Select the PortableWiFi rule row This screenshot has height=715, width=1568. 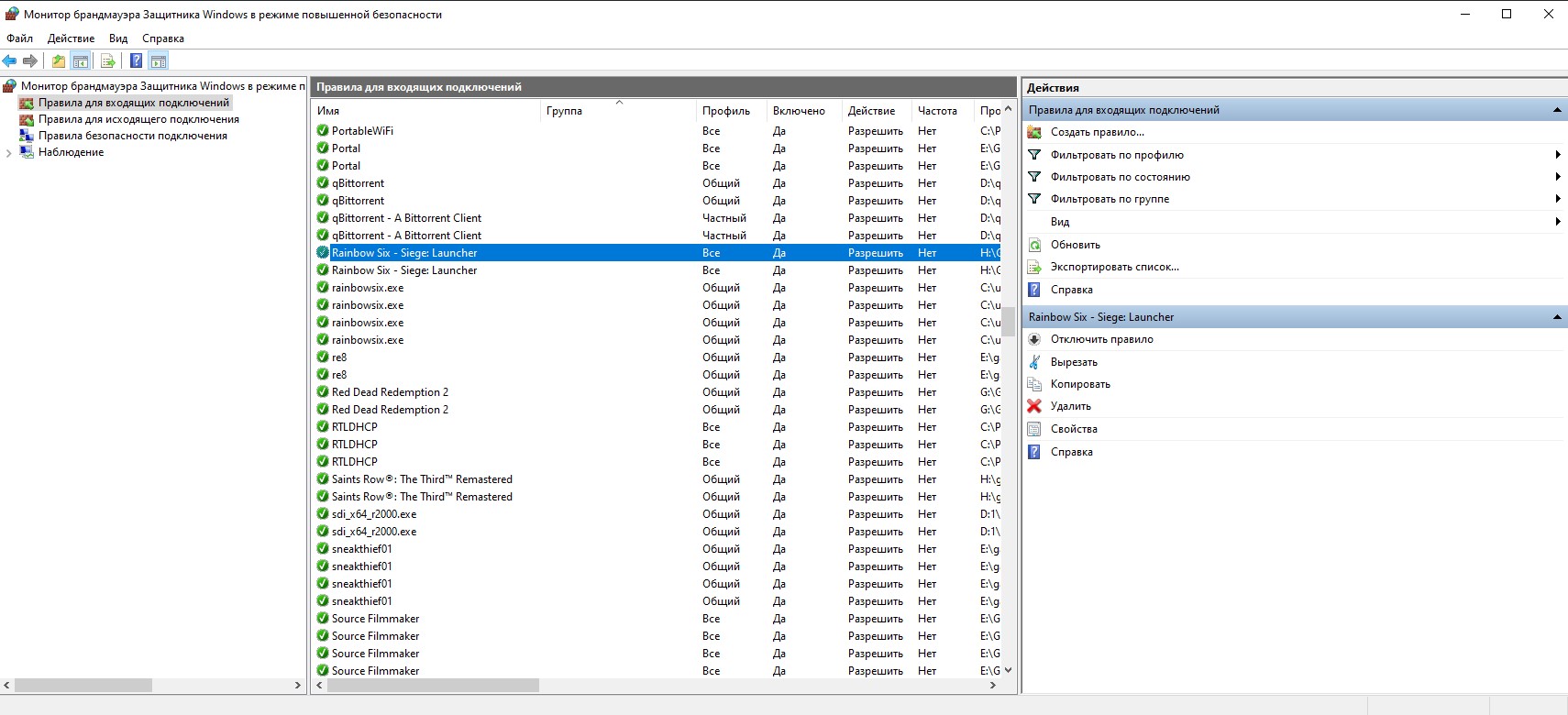pos(657,131)
